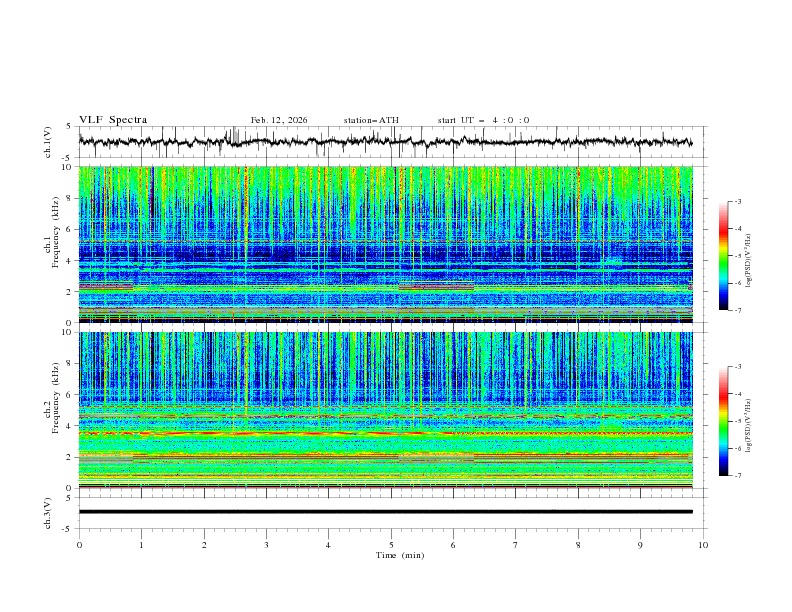Click the upper spectrogram's PSD color bar
The image size is (792, 612).
(x=723, y=256)
